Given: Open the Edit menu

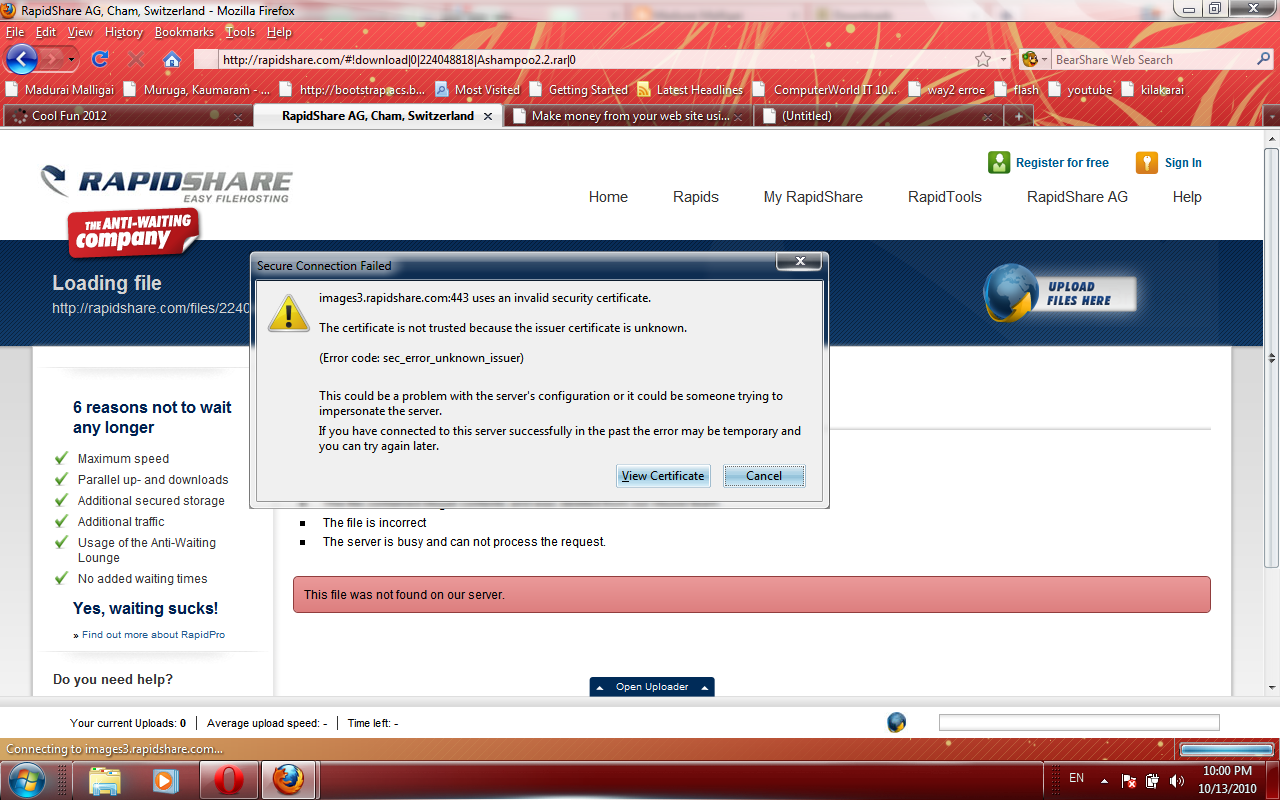Looking at the screenshot, I should (46, 32).
